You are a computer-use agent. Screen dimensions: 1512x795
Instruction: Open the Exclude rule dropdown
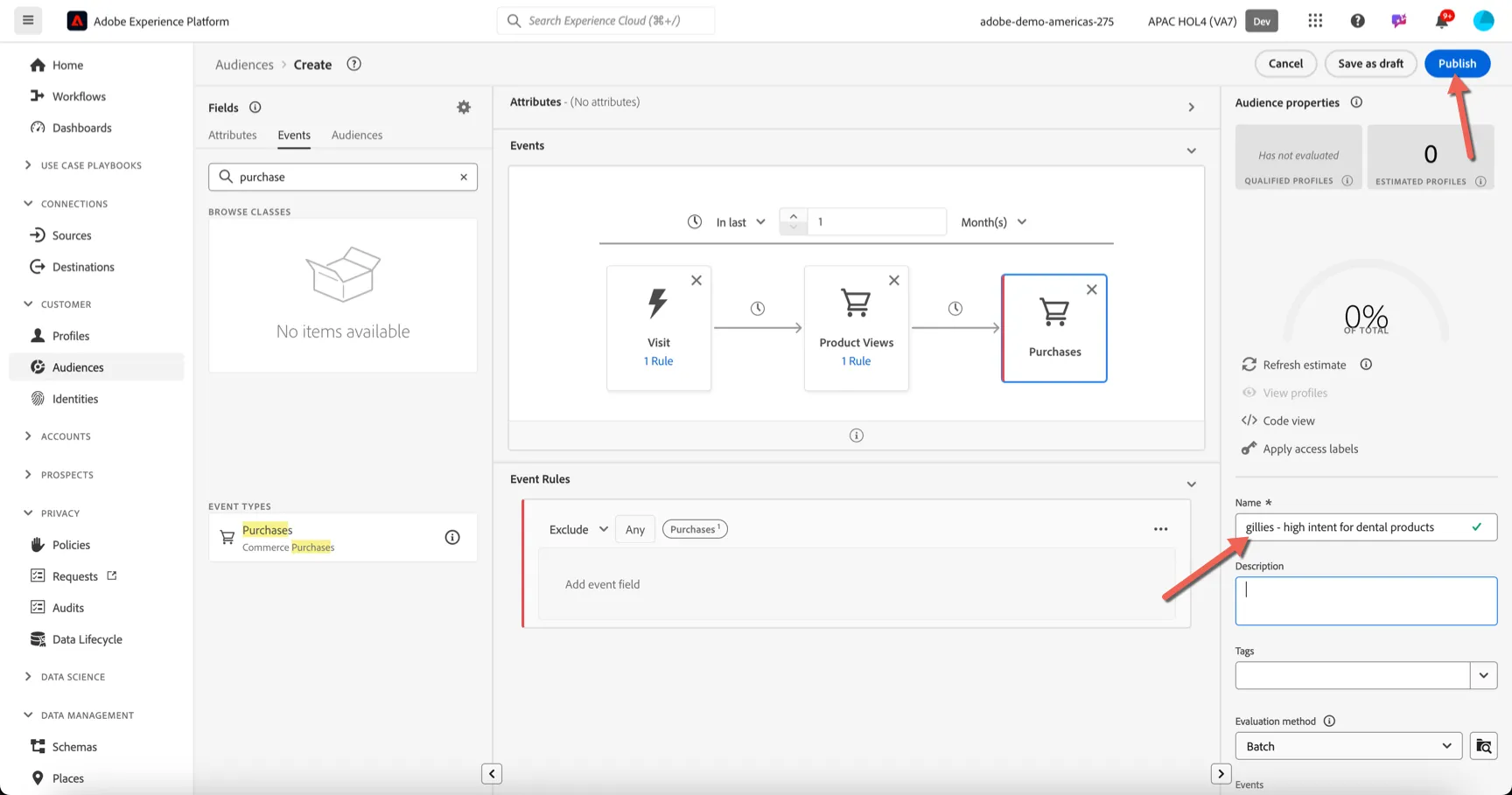578,529
